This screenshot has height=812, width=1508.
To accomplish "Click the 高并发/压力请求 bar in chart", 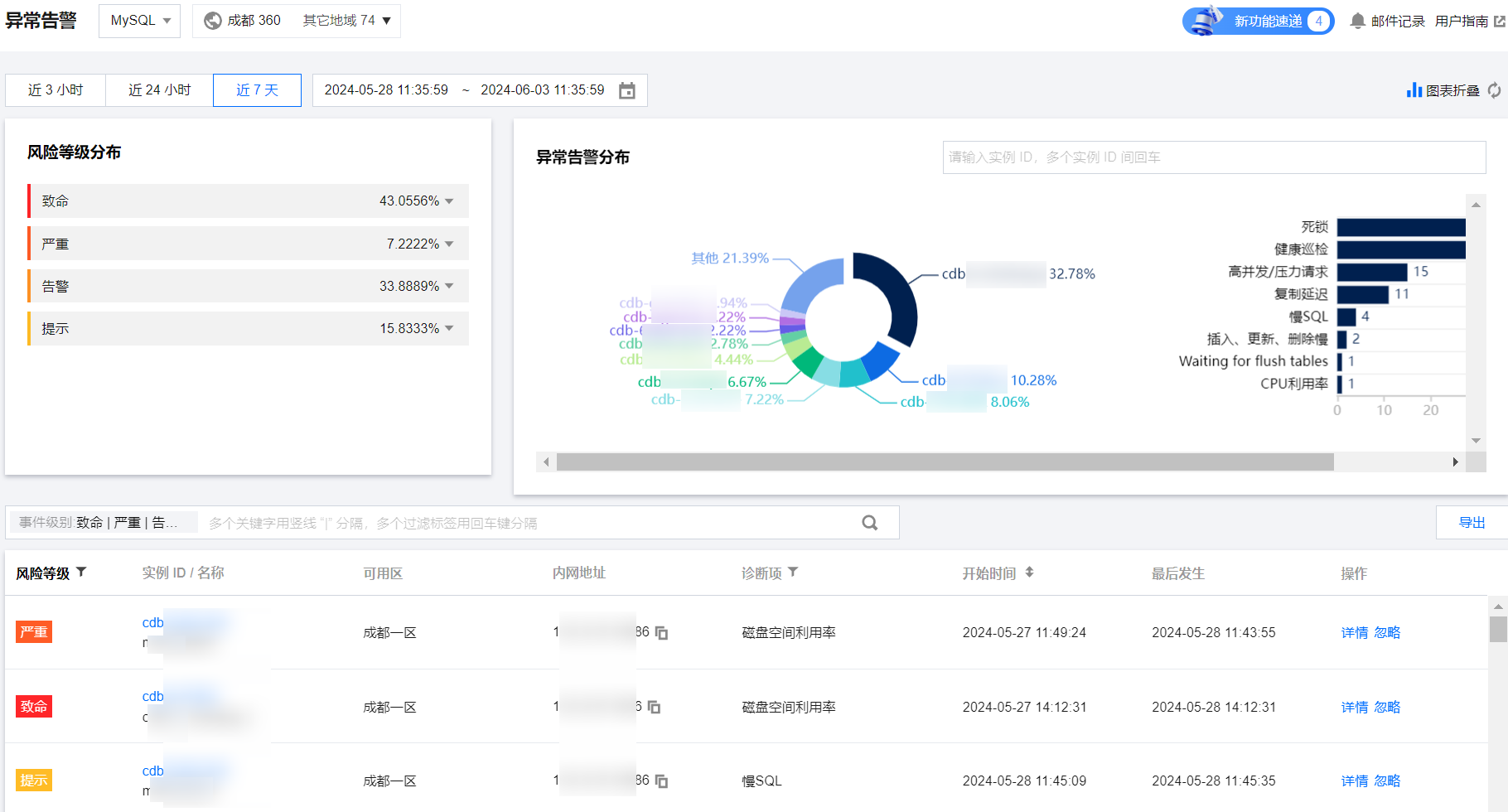I will [x=1371, y=272].
